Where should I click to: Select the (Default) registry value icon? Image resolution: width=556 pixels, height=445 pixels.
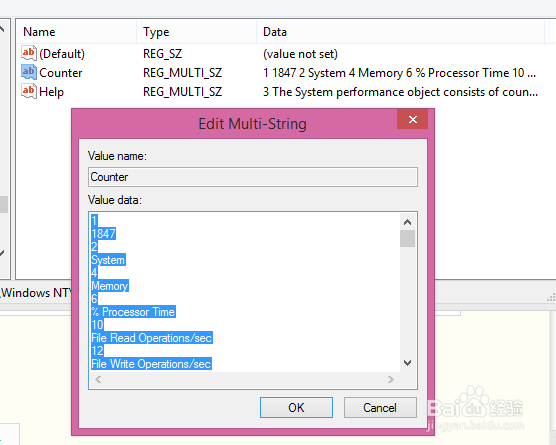(29, 53)
